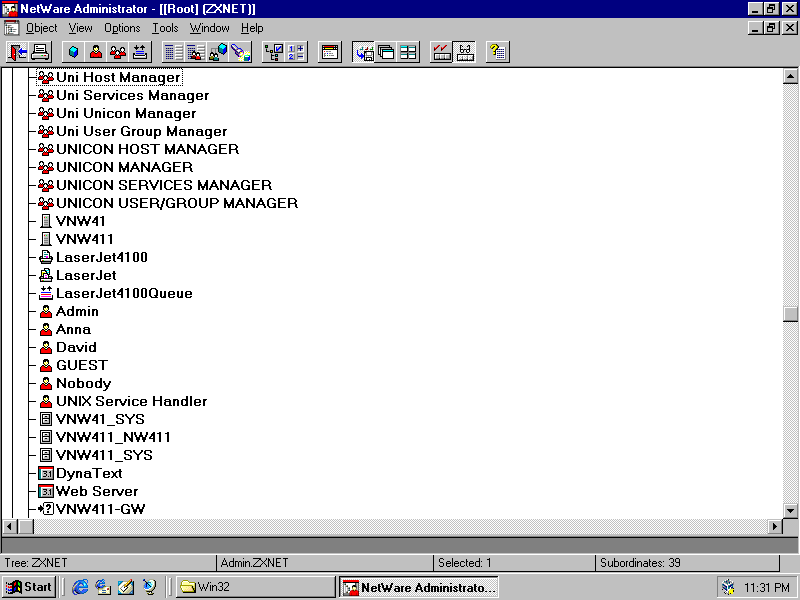Click the question mark help toolbar icon

coord(497,52)
